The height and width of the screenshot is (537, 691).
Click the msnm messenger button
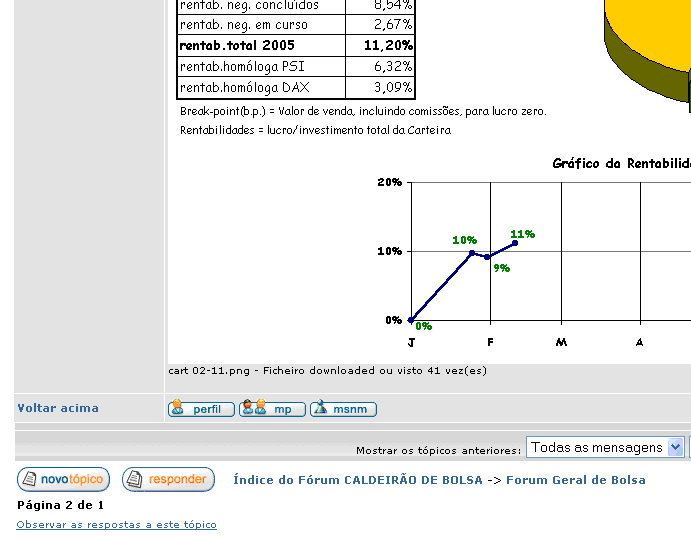click(x=343, y=409)
